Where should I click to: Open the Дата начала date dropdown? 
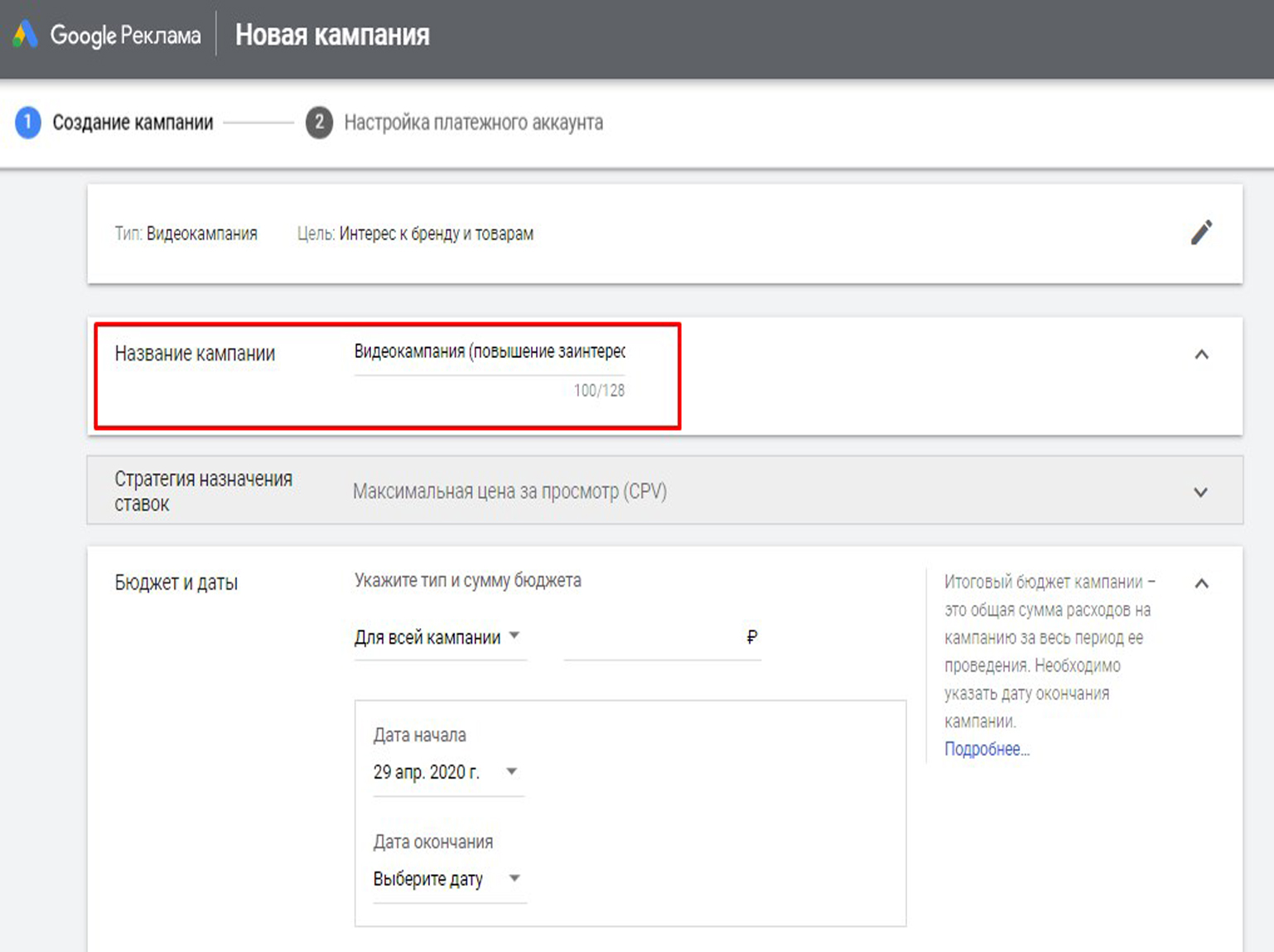pyautogui.click(x=446, y=772)
